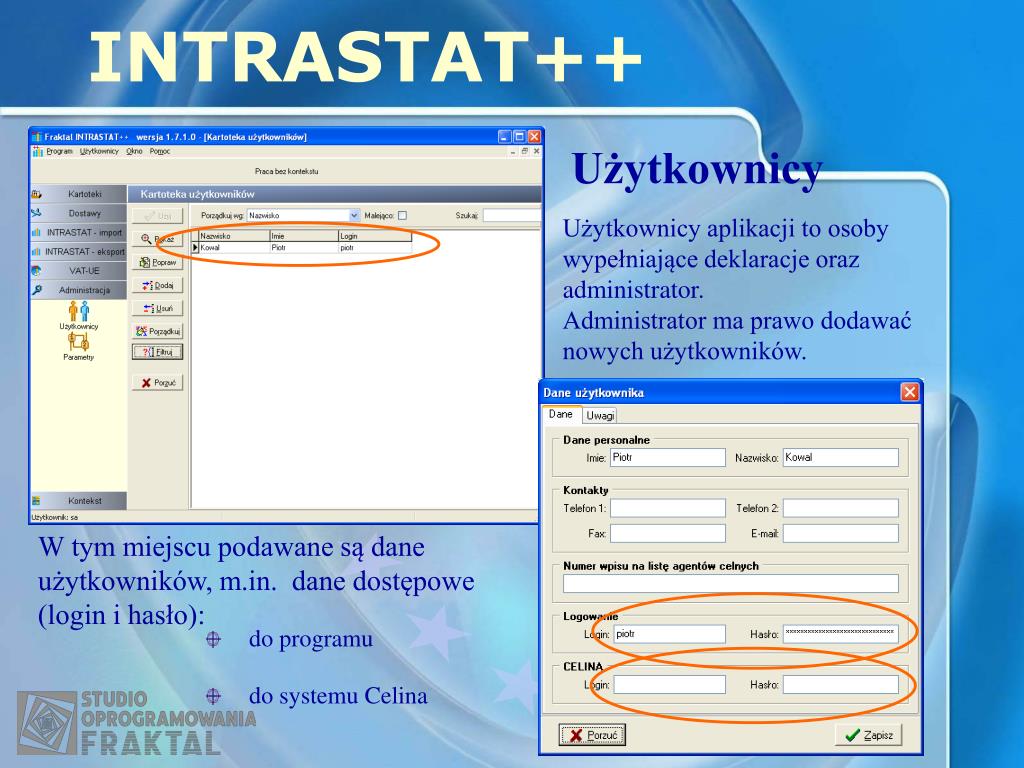This screenshot has height=768, width=1024.
Task: Focus the Telefon 1 field
Action: (667, 508)
